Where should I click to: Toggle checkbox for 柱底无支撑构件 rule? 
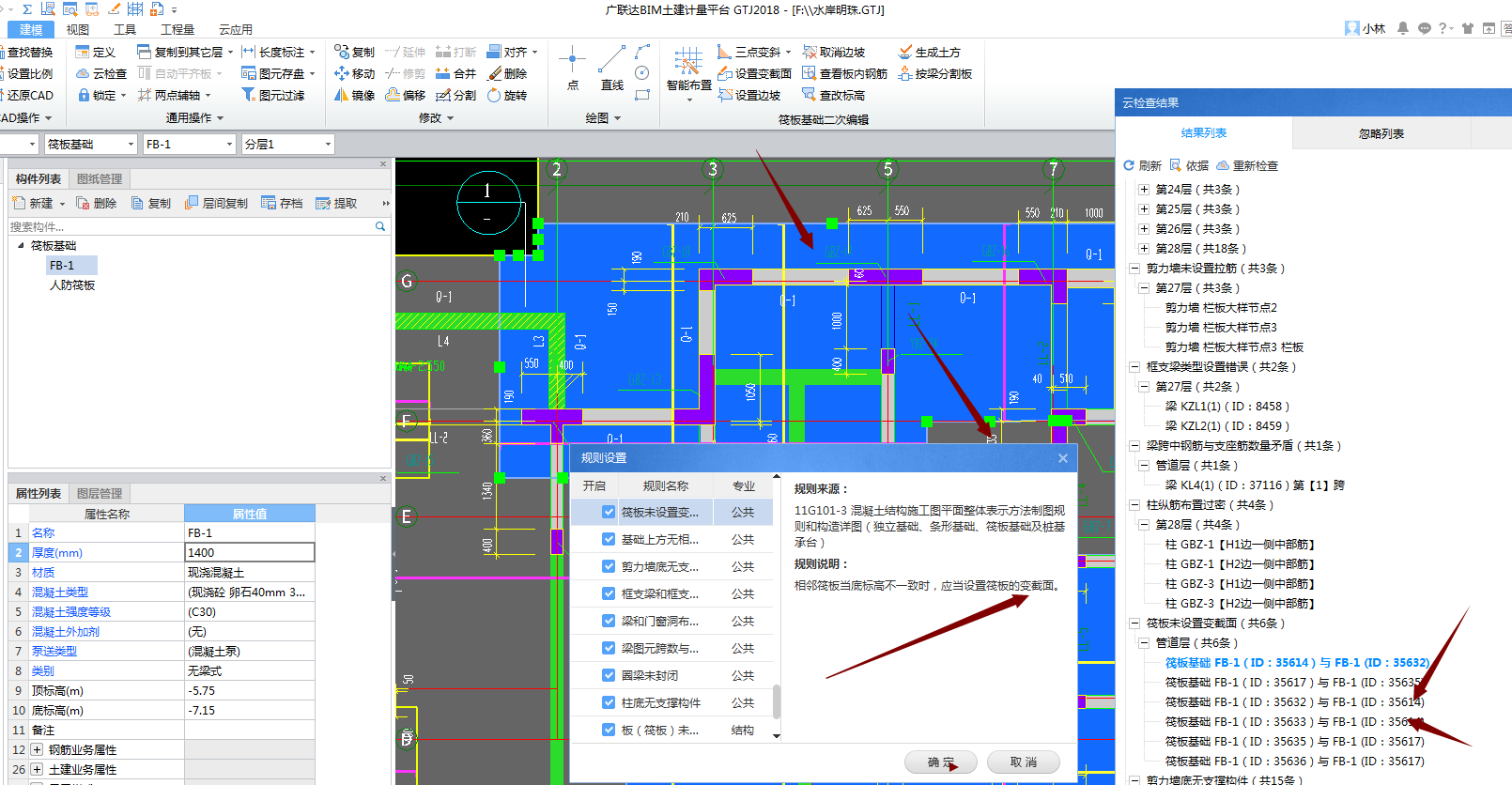tap(609, 702)
